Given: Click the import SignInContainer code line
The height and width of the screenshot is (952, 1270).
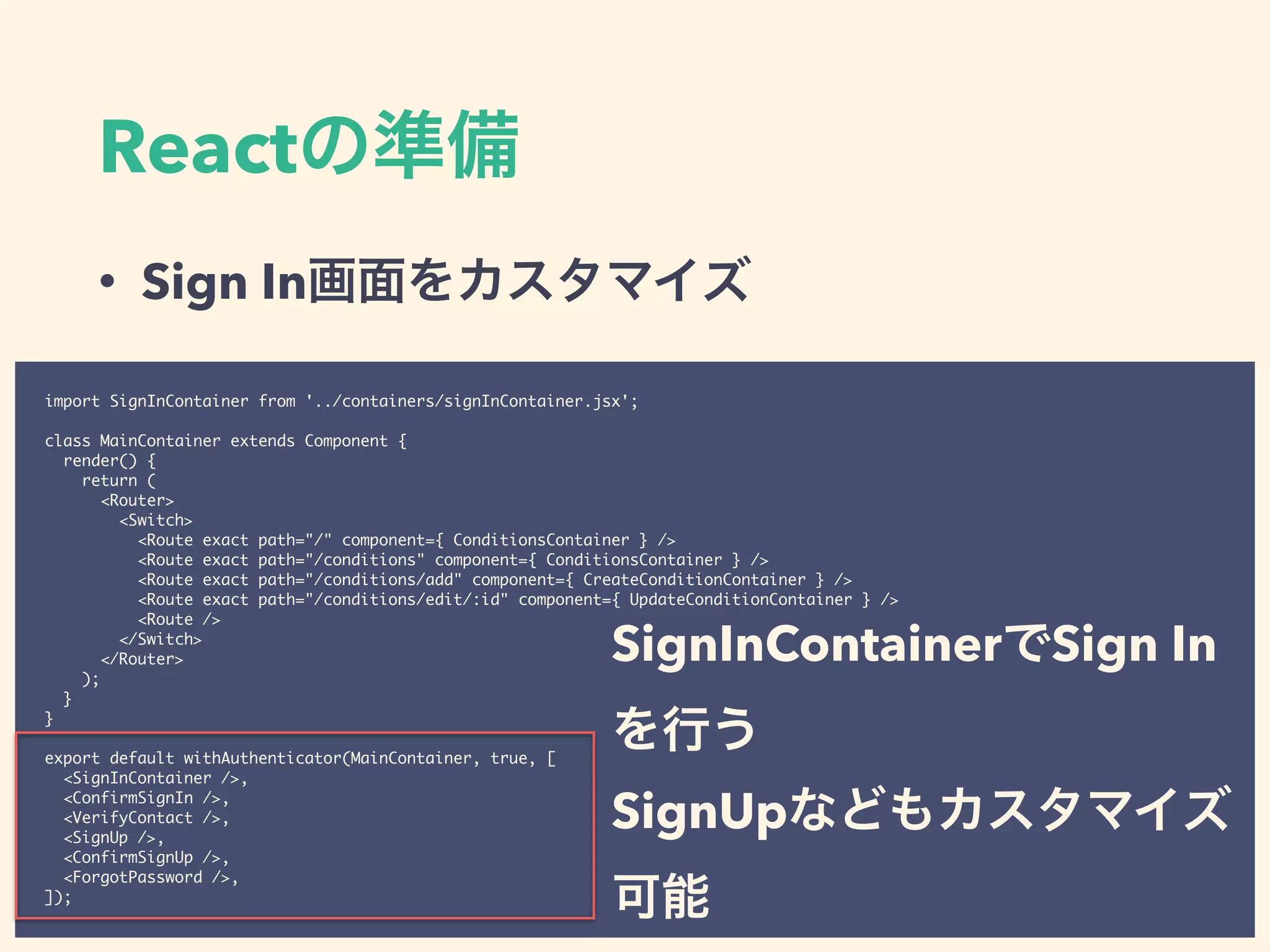Looking at the screenshot, I should (x=341, y=401).
